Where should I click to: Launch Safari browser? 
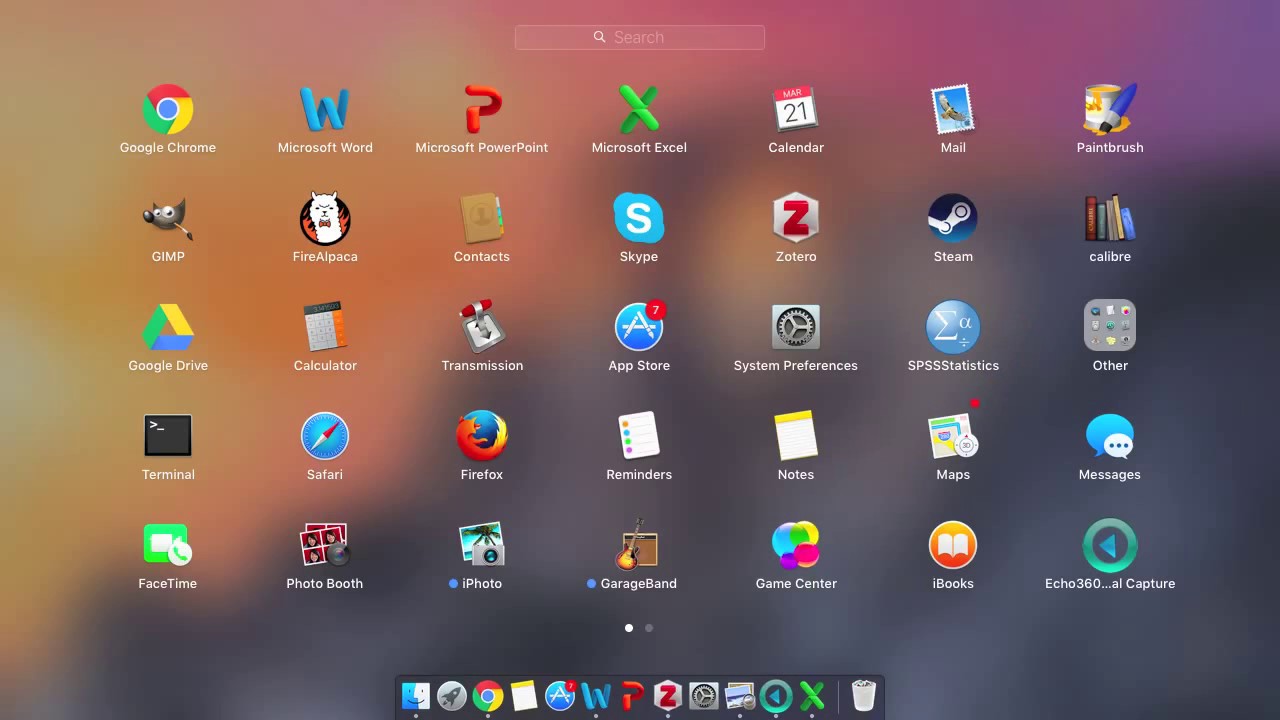point(325,437)
